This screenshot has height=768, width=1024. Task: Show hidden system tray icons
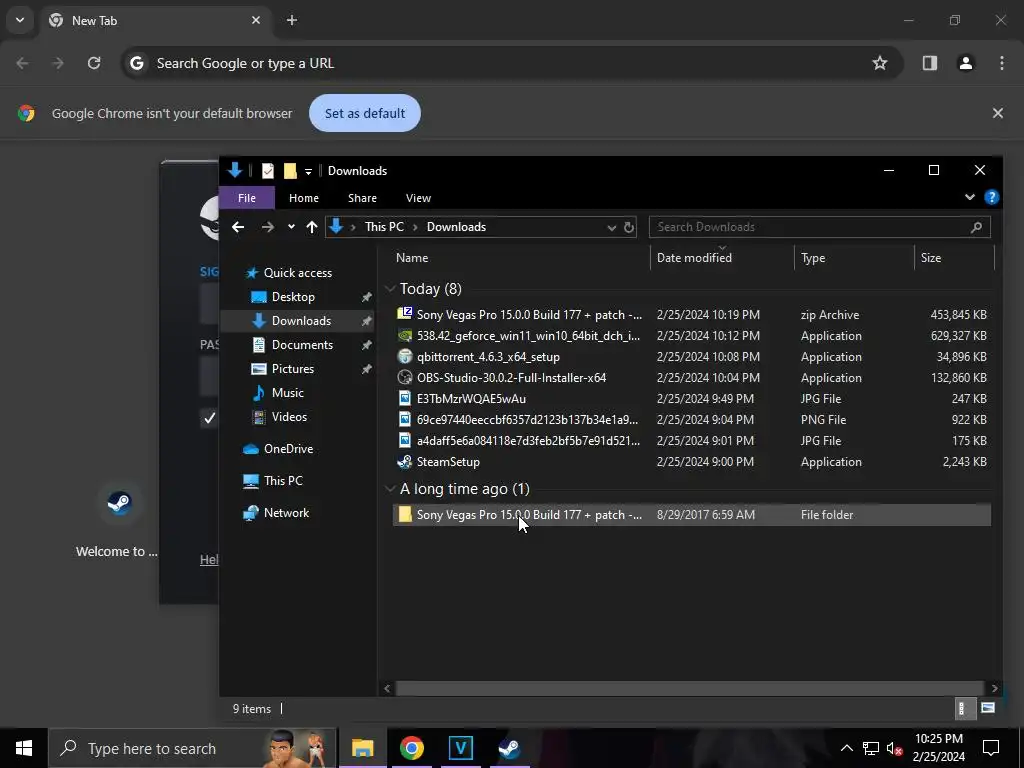pyautogui.click(x=846, y=748)
